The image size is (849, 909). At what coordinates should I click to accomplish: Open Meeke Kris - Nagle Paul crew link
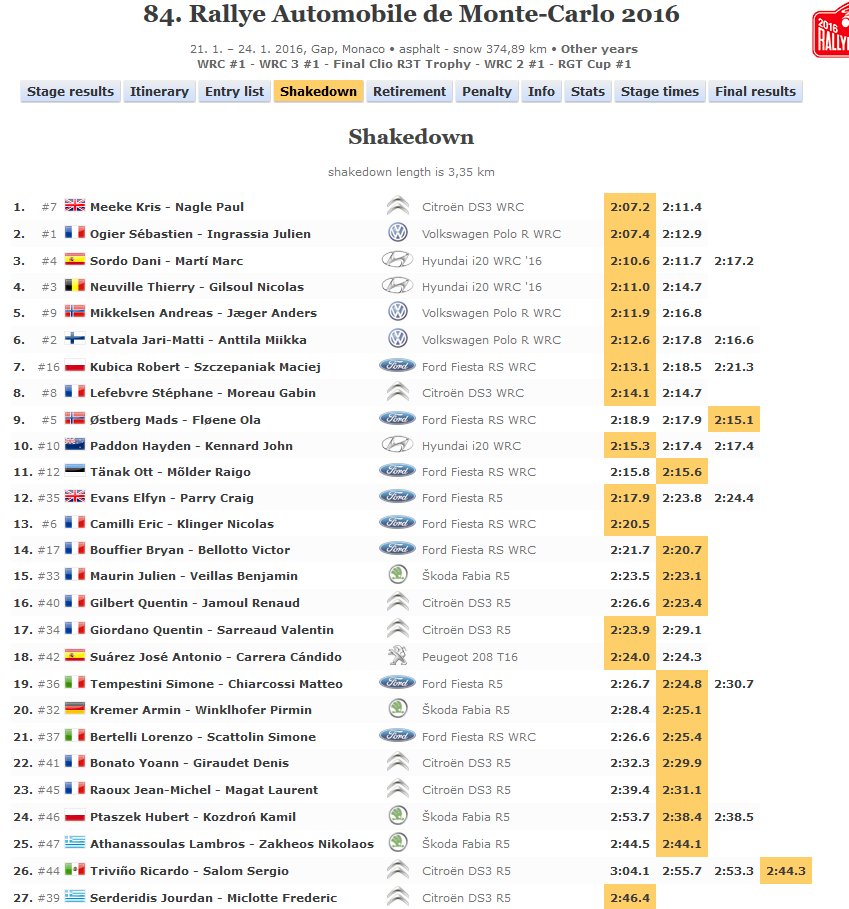167,207
